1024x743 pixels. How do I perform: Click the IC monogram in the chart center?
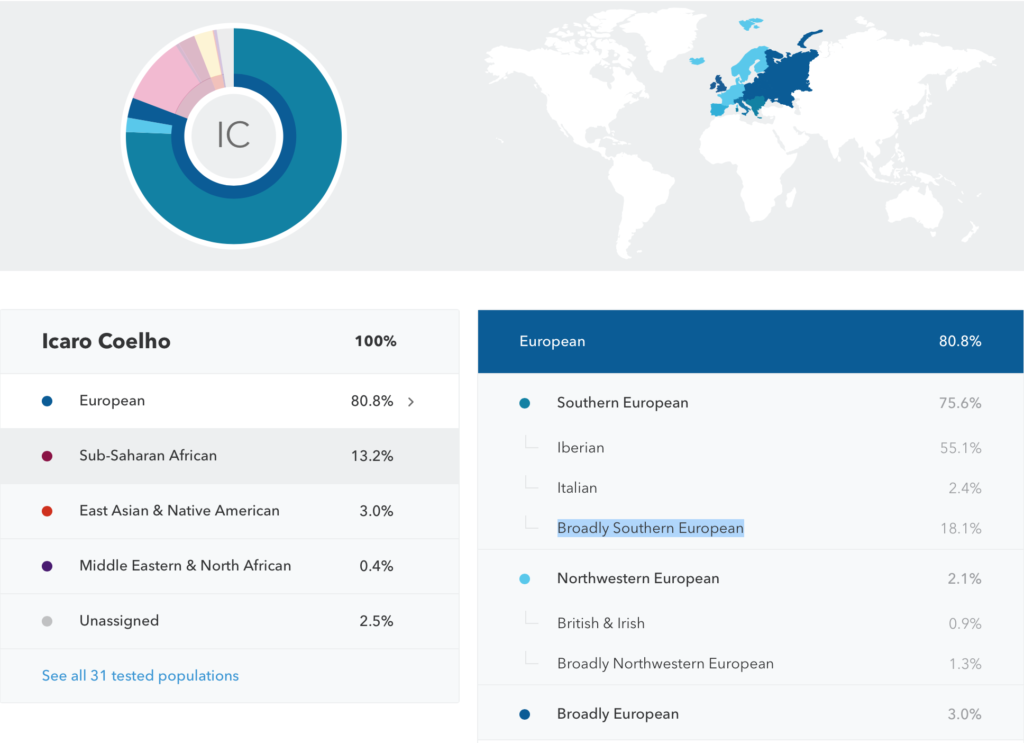tap(233, 136)
